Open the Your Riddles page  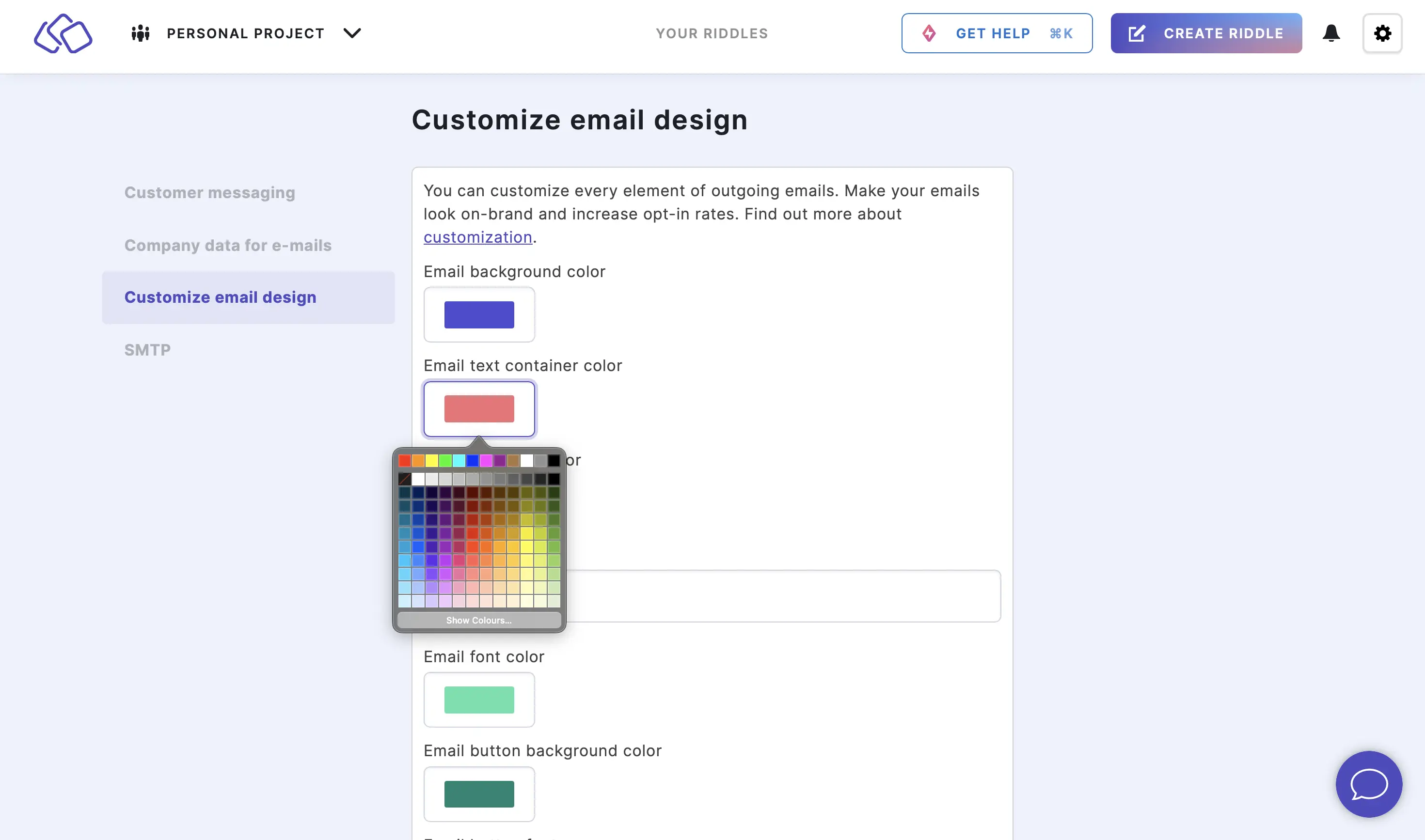point(712,33)
